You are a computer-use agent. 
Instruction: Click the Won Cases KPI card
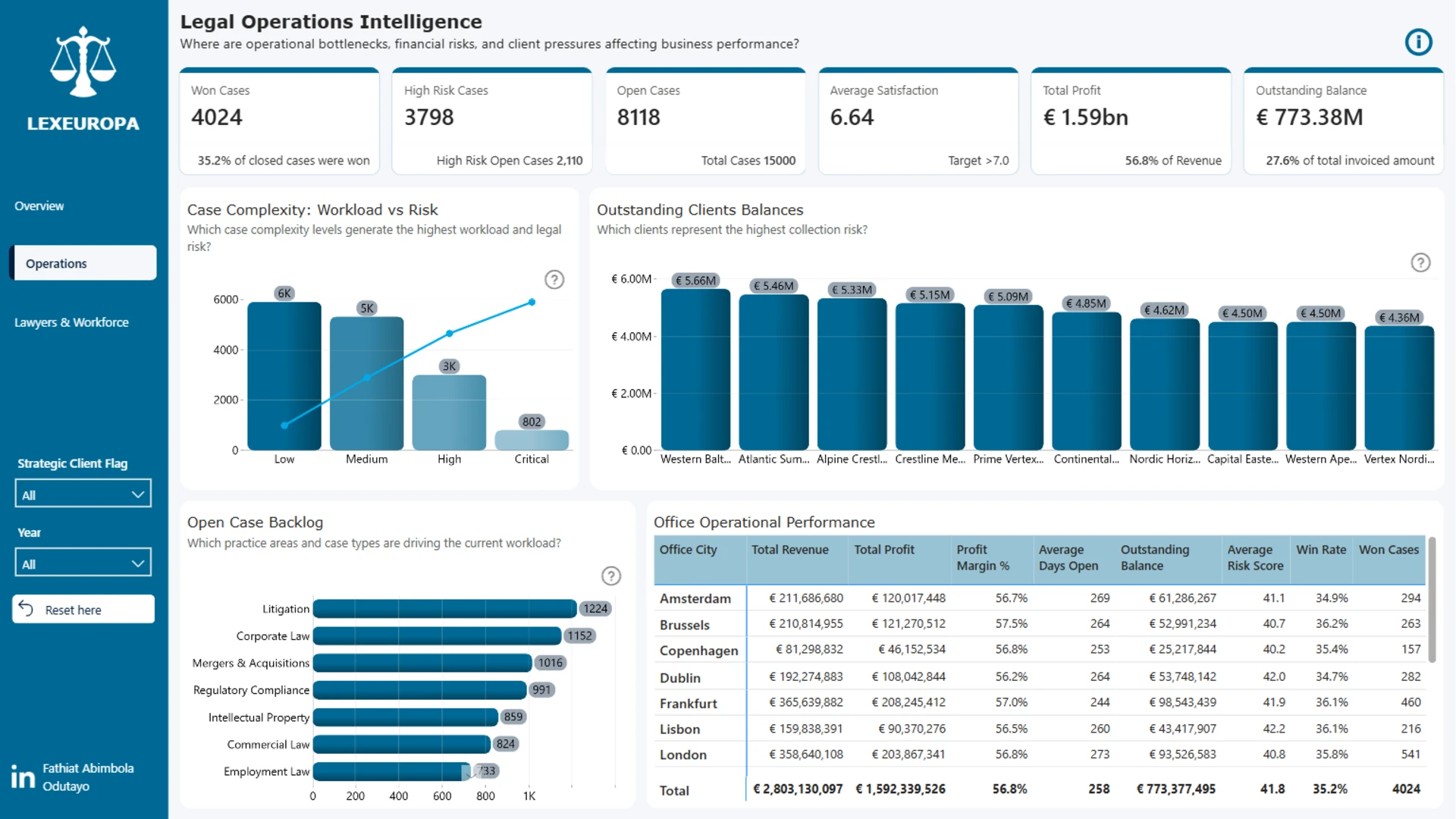tap(279, 121)
